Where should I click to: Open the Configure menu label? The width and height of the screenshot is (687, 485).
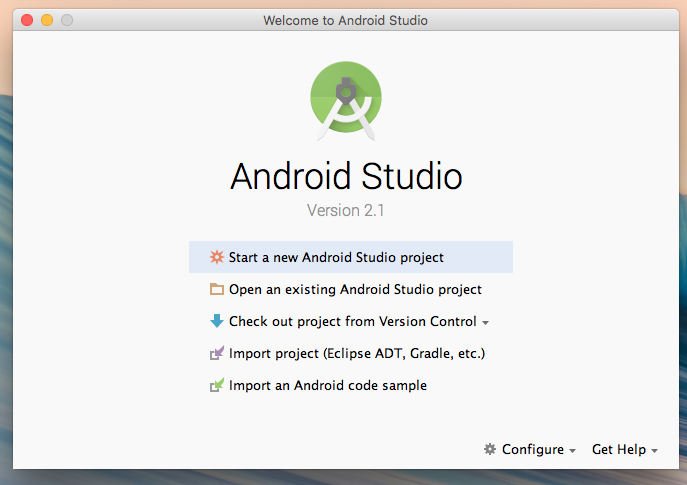[532, 450]
